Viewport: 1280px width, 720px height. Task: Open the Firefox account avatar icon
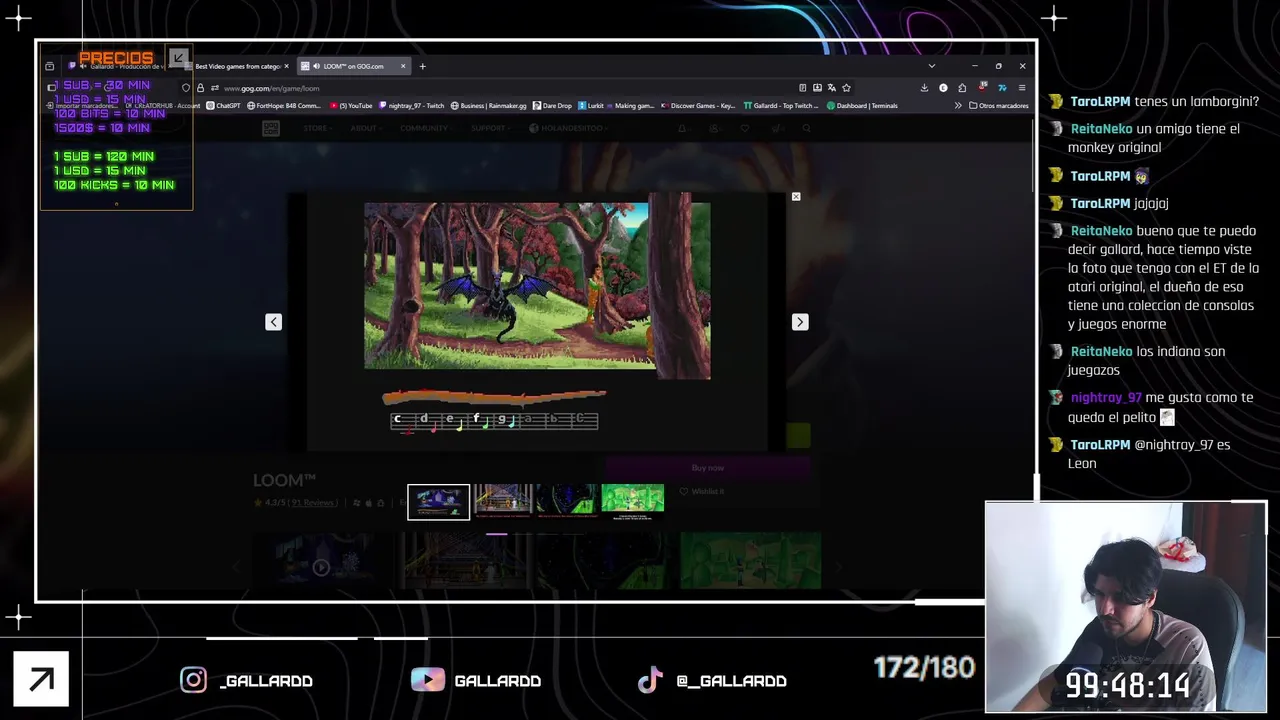tap(943, 88)
